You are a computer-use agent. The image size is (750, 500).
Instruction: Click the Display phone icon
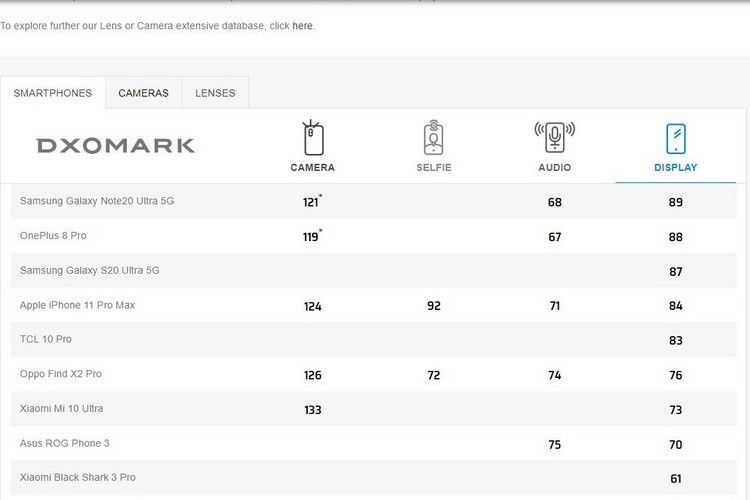point(676,139)
